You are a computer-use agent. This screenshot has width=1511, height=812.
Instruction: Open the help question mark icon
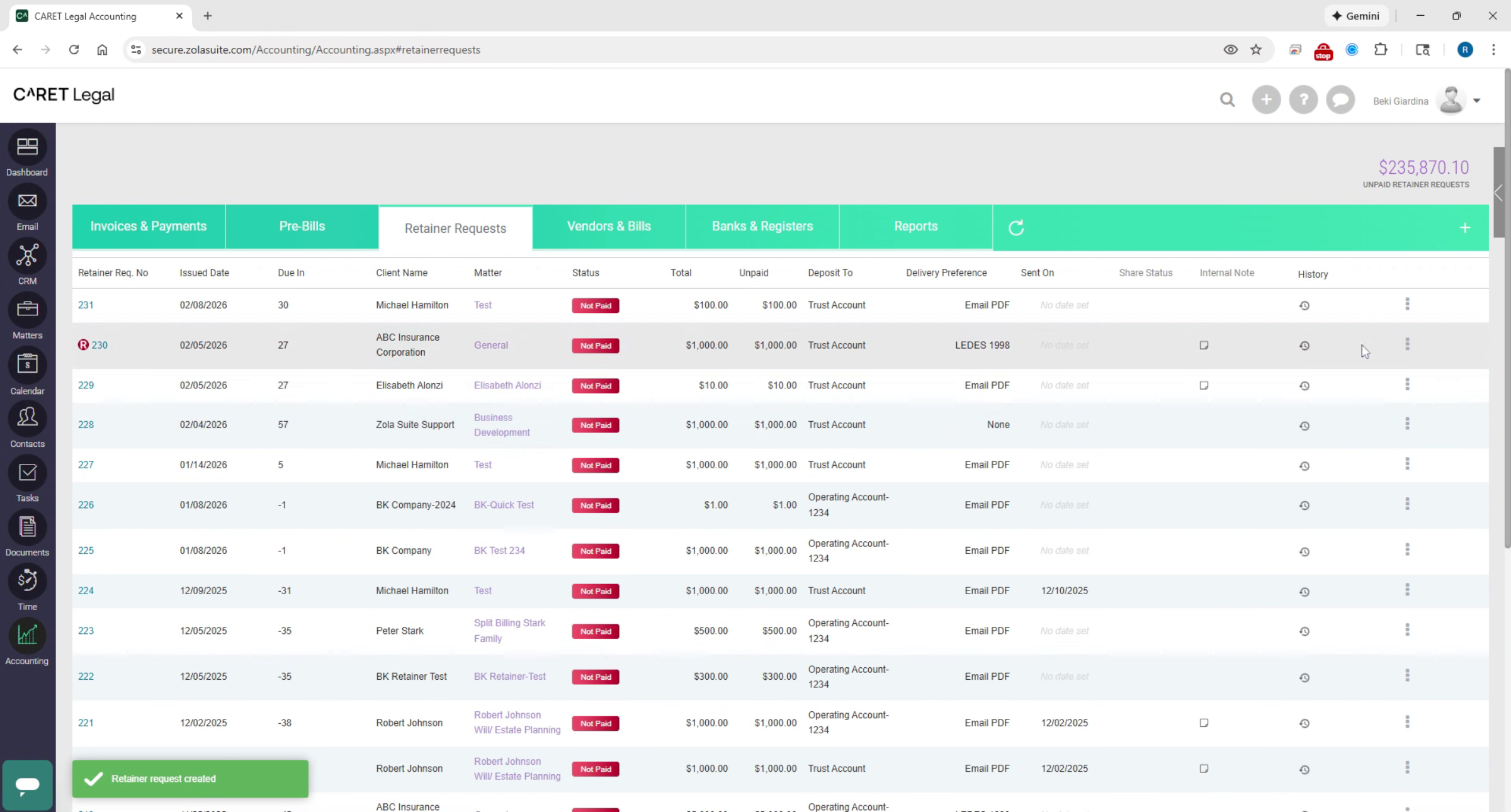1303,100
